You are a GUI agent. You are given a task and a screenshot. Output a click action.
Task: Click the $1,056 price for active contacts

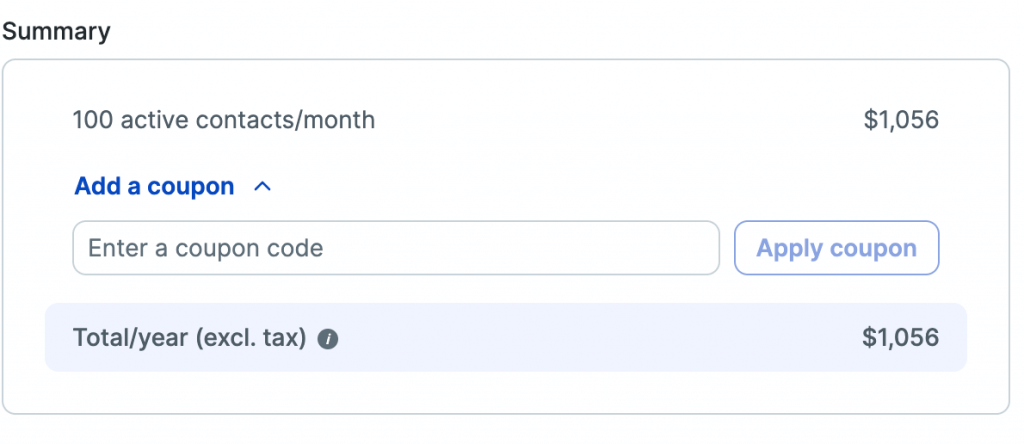(x=901, y=121)
